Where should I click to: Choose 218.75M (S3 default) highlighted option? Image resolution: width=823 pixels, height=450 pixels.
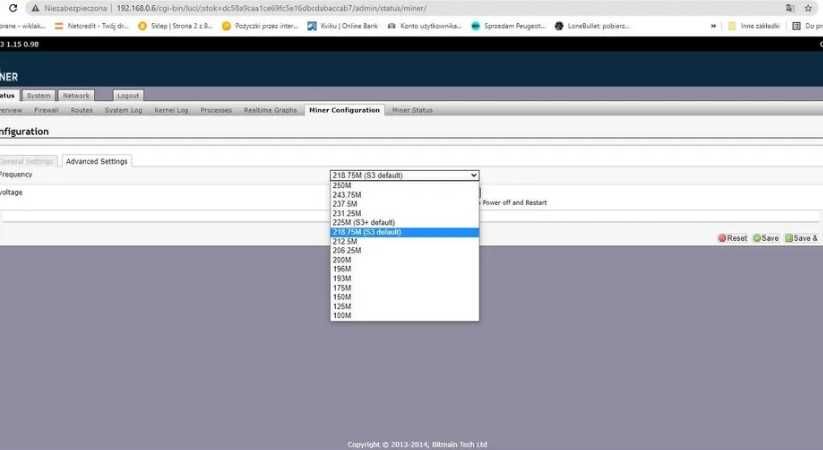point(405,232)
